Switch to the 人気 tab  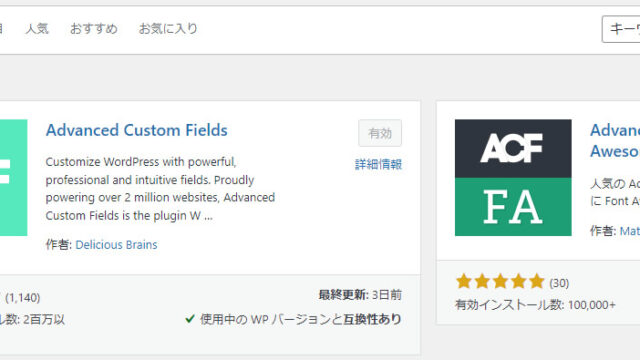tap(37, 29)
